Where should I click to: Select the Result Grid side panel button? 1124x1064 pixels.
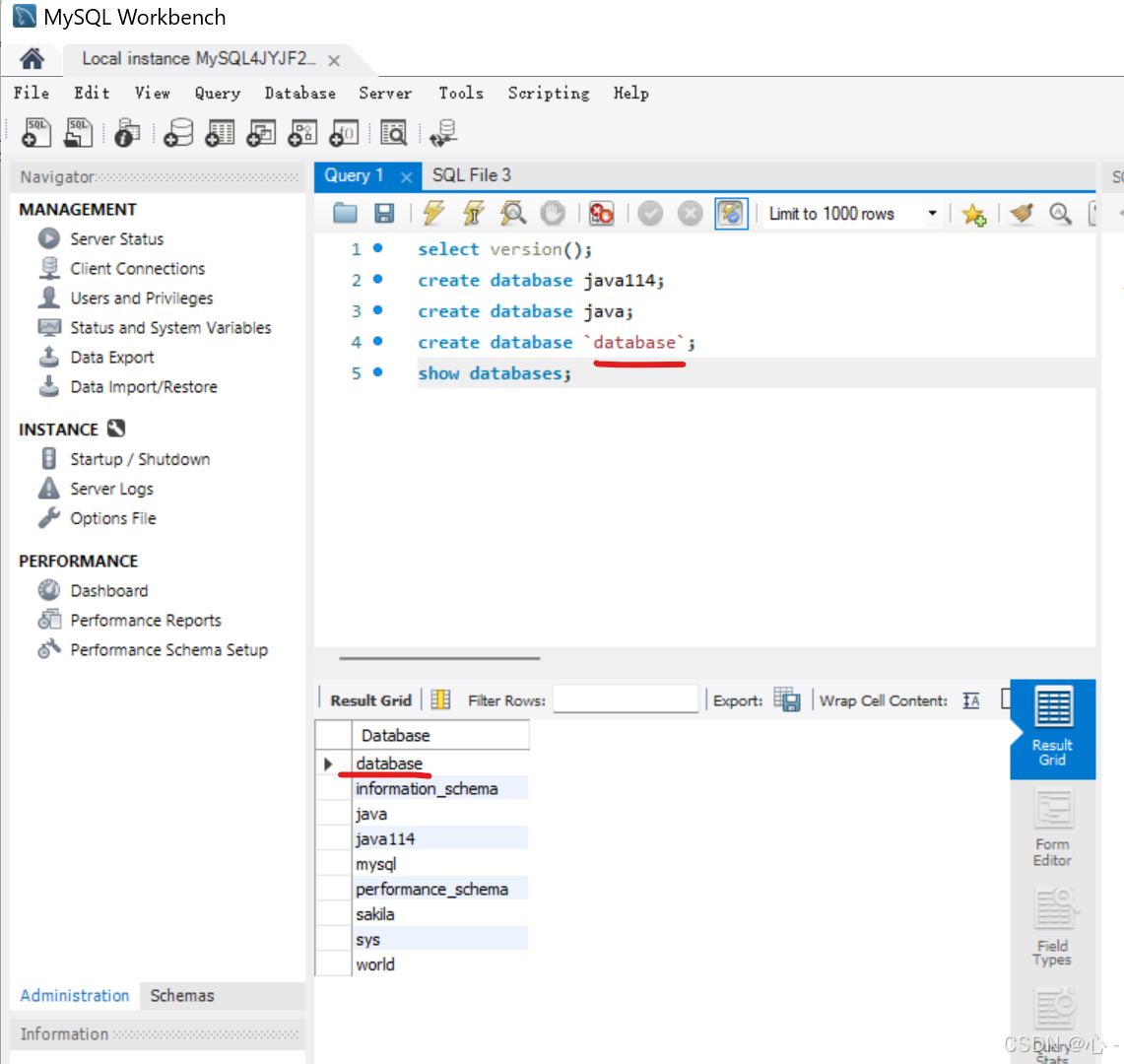[1052, 728]
